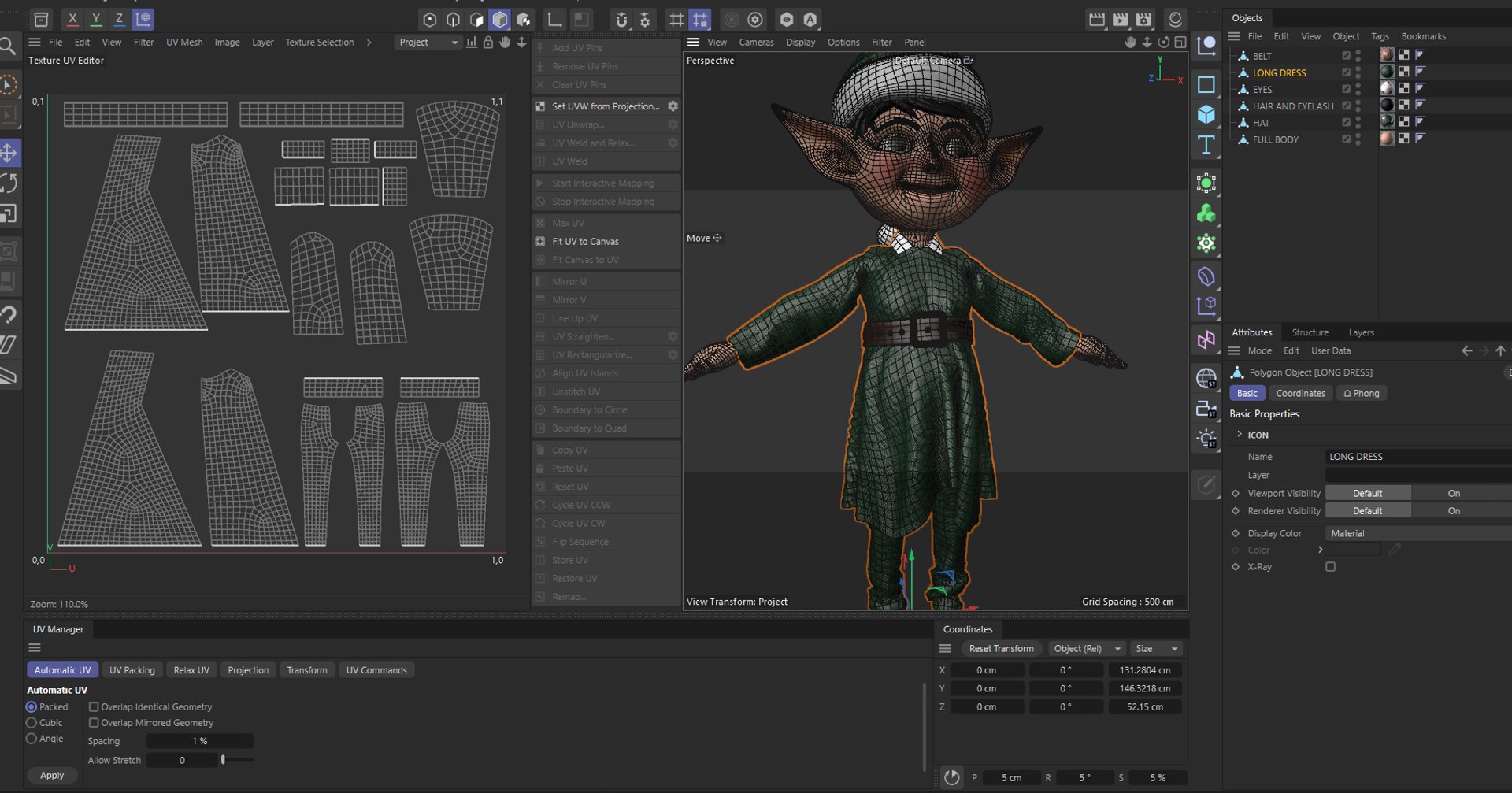Click the back arrow in Attributes panel
This screenshot has height=793, width=1512.
(x=1466, y=351)
